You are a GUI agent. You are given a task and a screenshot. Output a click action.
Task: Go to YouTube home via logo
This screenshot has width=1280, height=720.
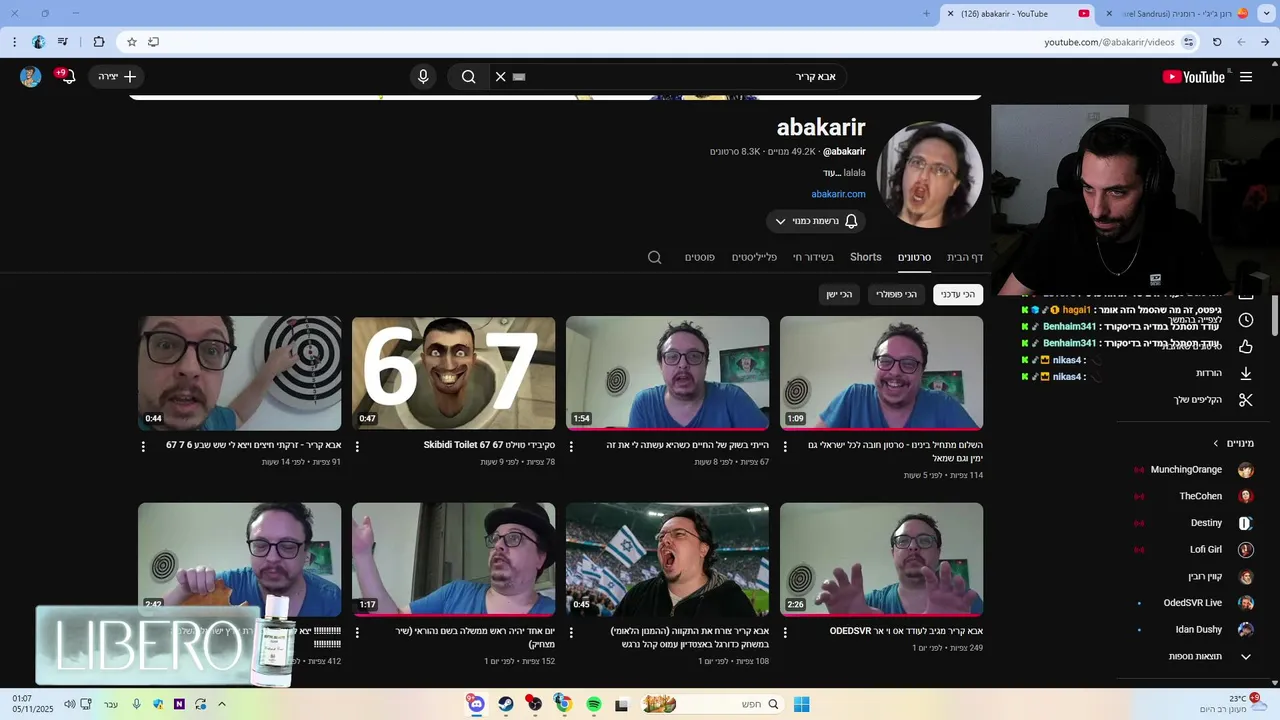(1194, 77)
